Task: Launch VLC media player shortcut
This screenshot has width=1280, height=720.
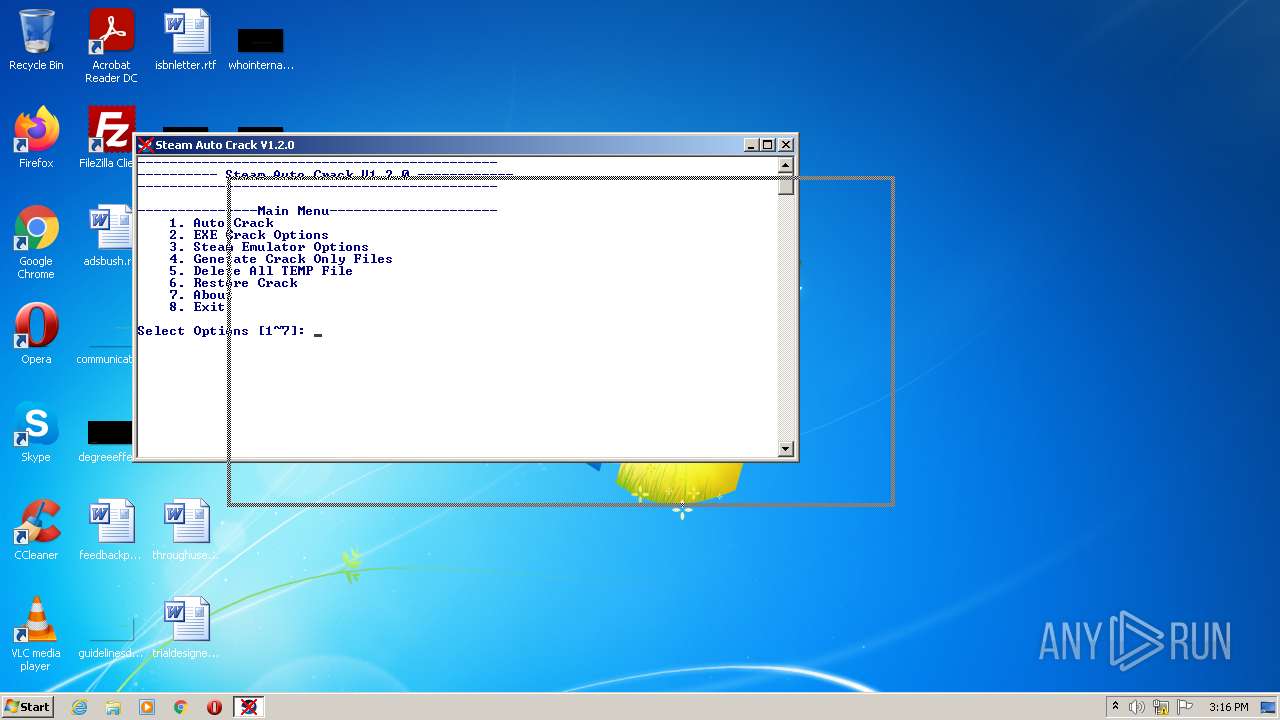Action: click(x=36, y=635)
